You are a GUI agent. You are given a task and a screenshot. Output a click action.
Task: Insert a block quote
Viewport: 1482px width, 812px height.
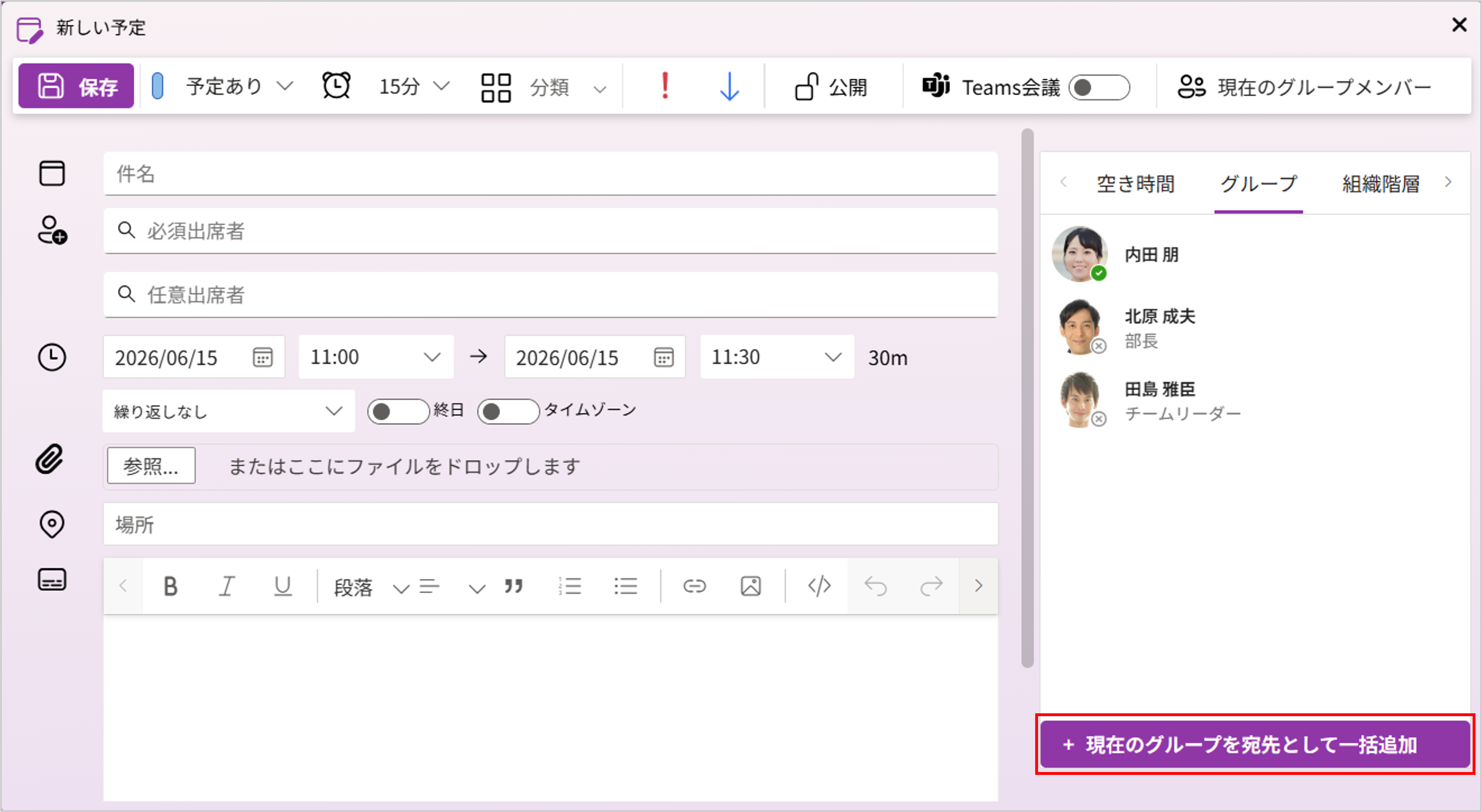[x=513, y=586]
